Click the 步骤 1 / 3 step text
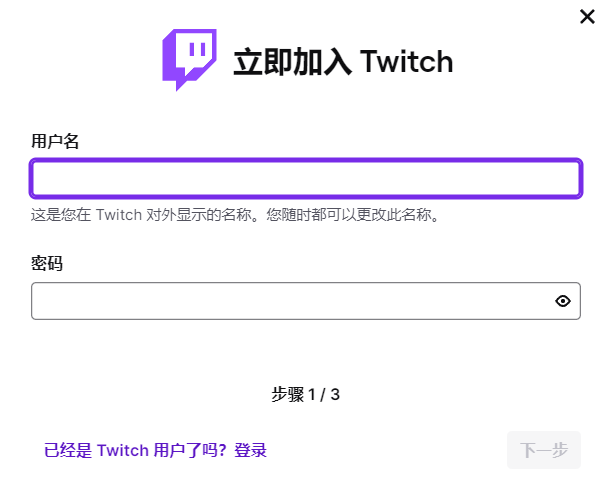 coord(305,395)
